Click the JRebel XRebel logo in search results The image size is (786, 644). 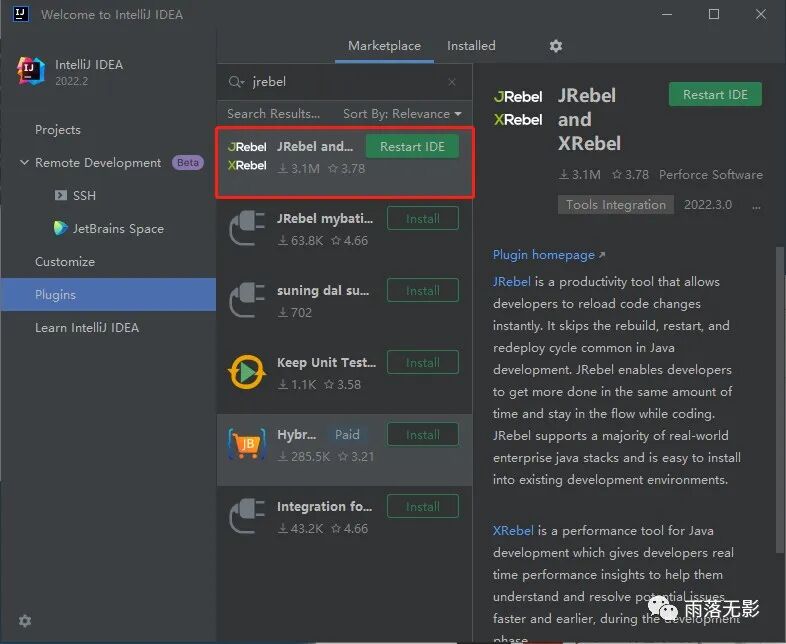247,156
